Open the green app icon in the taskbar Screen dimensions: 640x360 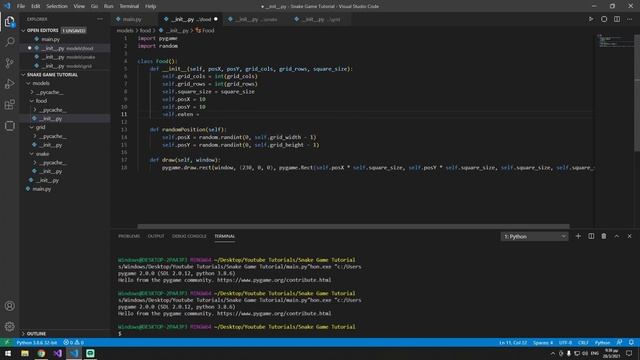(x=90, y=353)
